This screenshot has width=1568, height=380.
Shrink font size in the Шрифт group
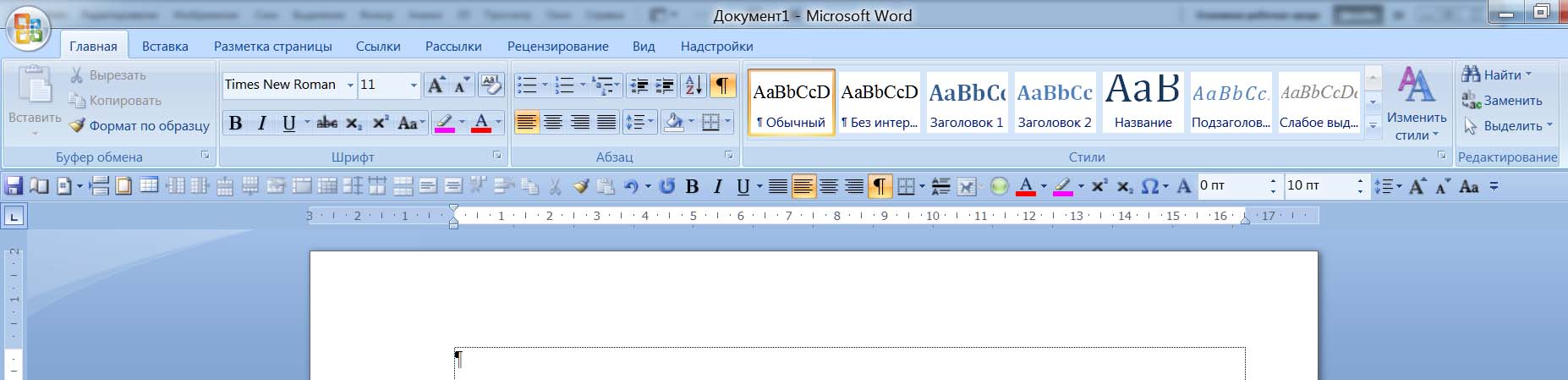462,85
